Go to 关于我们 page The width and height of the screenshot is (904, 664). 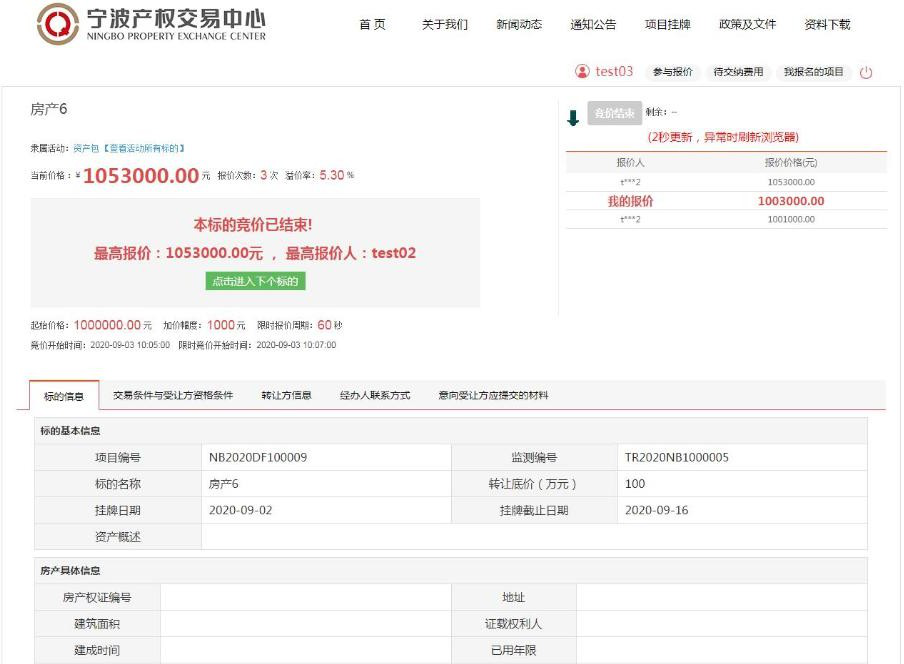[x=444, y=25]
